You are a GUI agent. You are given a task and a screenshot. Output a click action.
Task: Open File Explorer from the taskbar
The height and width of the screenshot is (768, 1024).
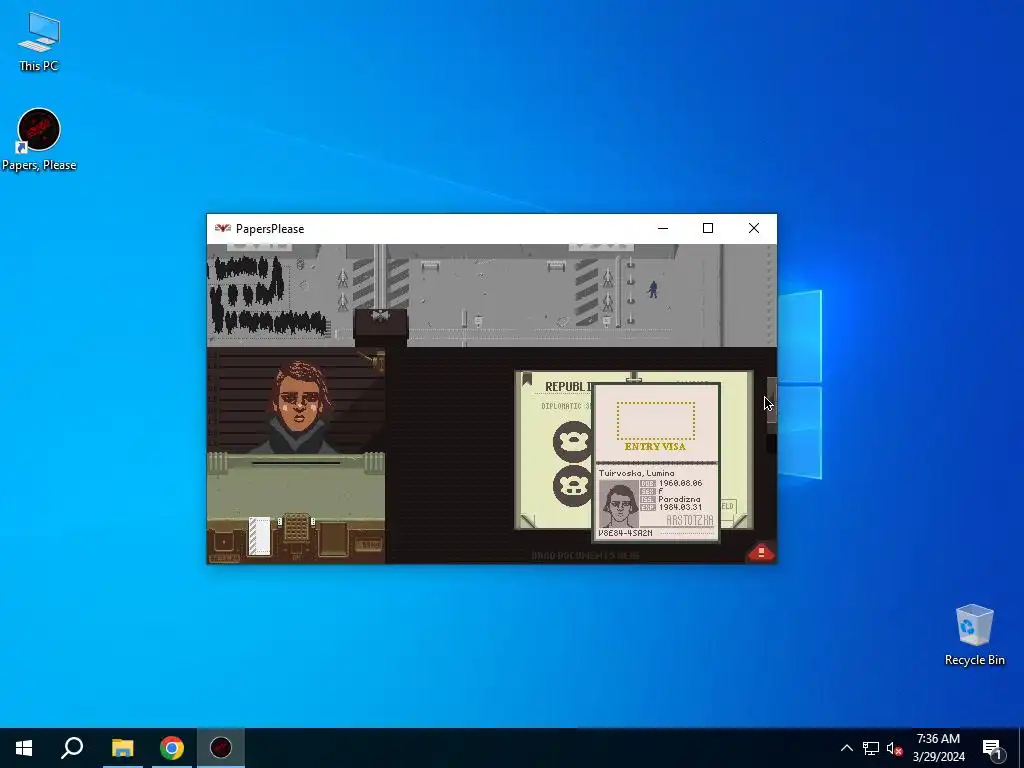pos(122,748)
